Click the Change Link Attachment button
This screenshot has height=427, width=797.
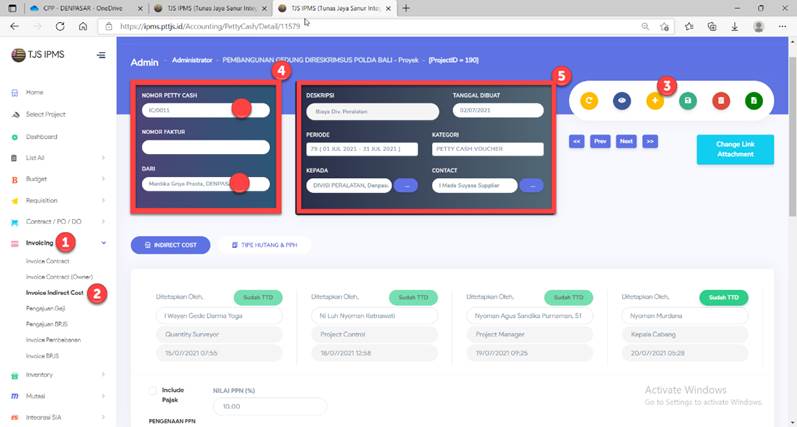click(734, 149)
